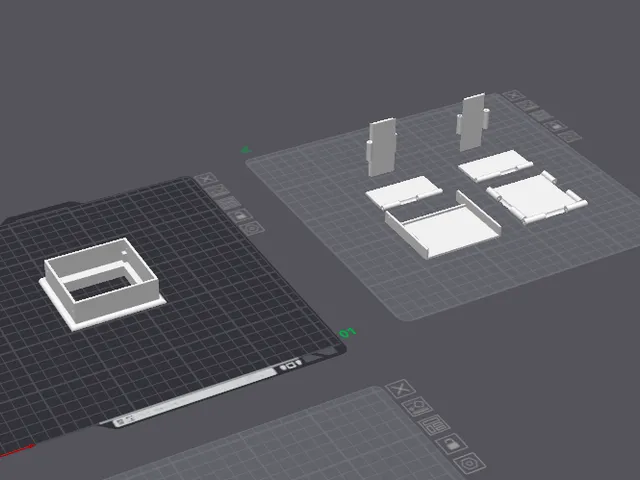Select the square panel with four corner hinges
This screenshot has height=480, width=640.
point(537,198)
